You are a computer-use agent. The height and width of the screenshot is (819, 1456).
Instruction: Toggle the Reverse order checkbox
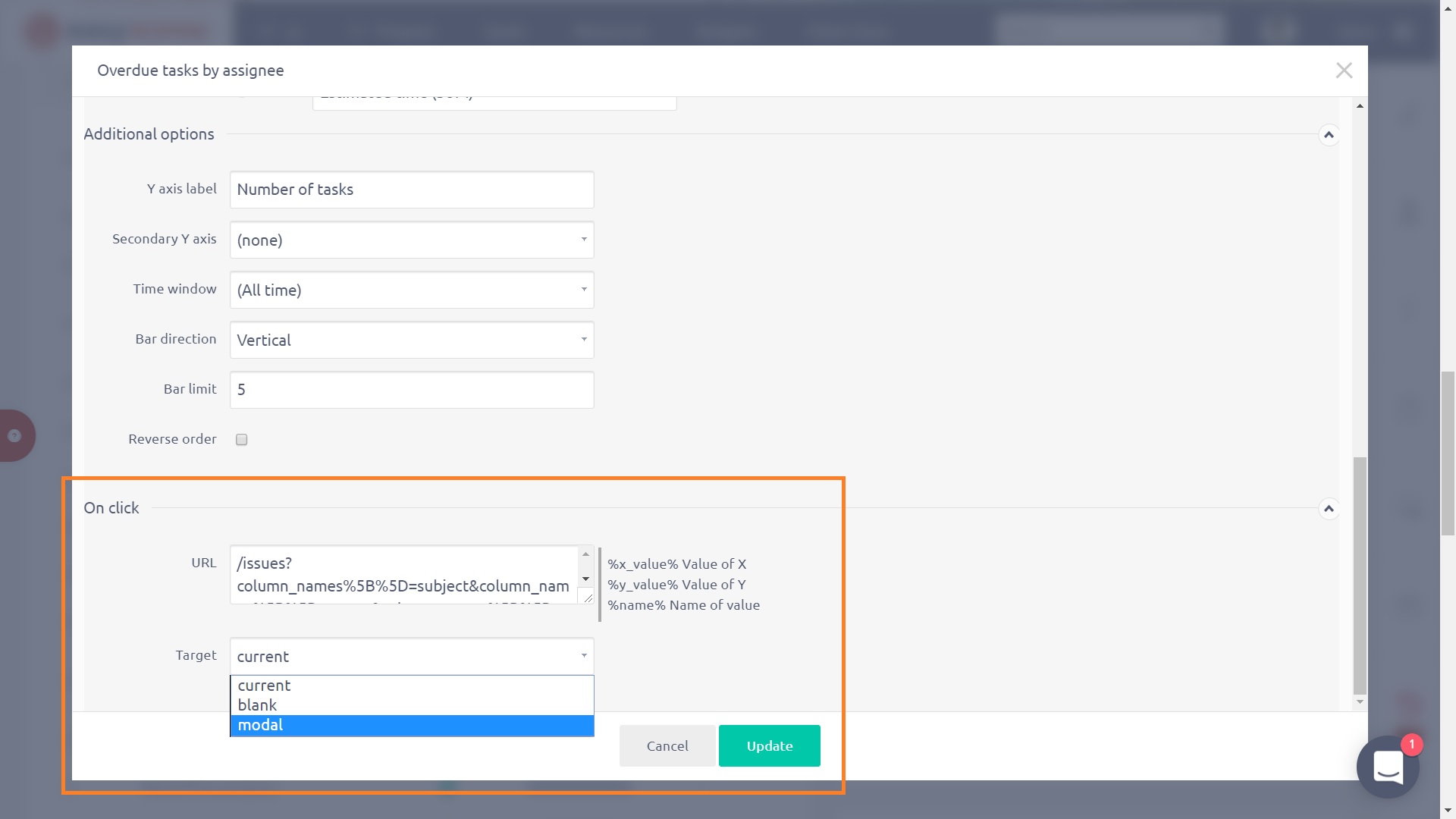(242, 440)
